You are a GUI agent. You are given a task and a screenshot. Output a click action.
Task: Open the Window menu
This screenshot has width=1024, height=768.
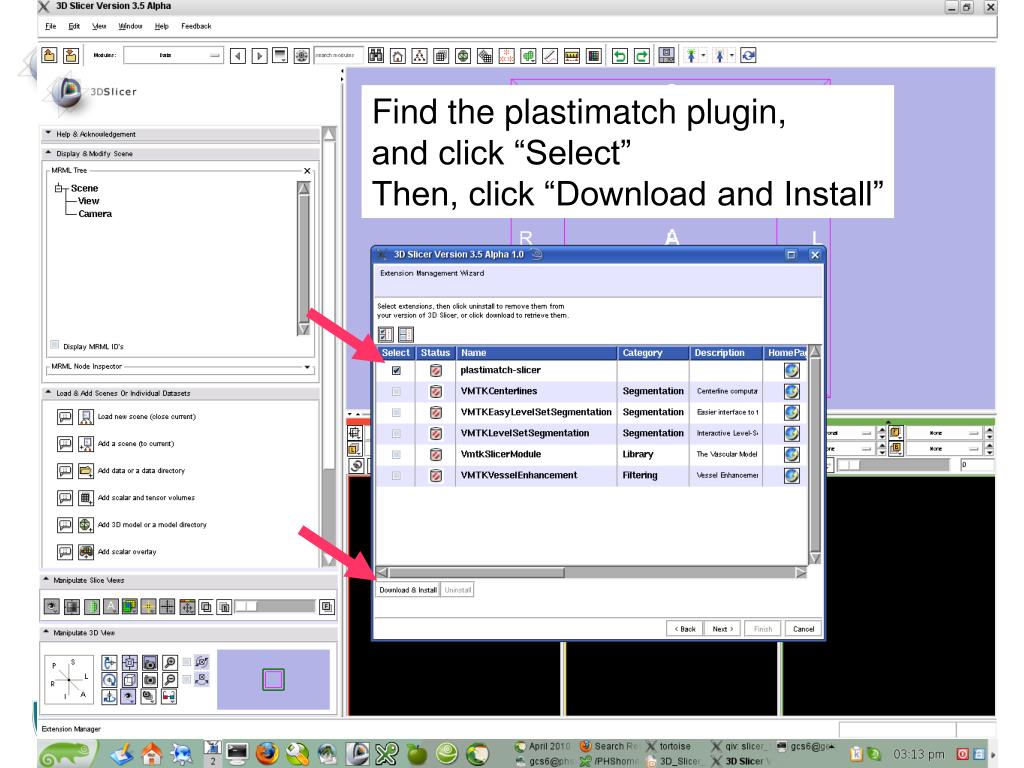130,26
